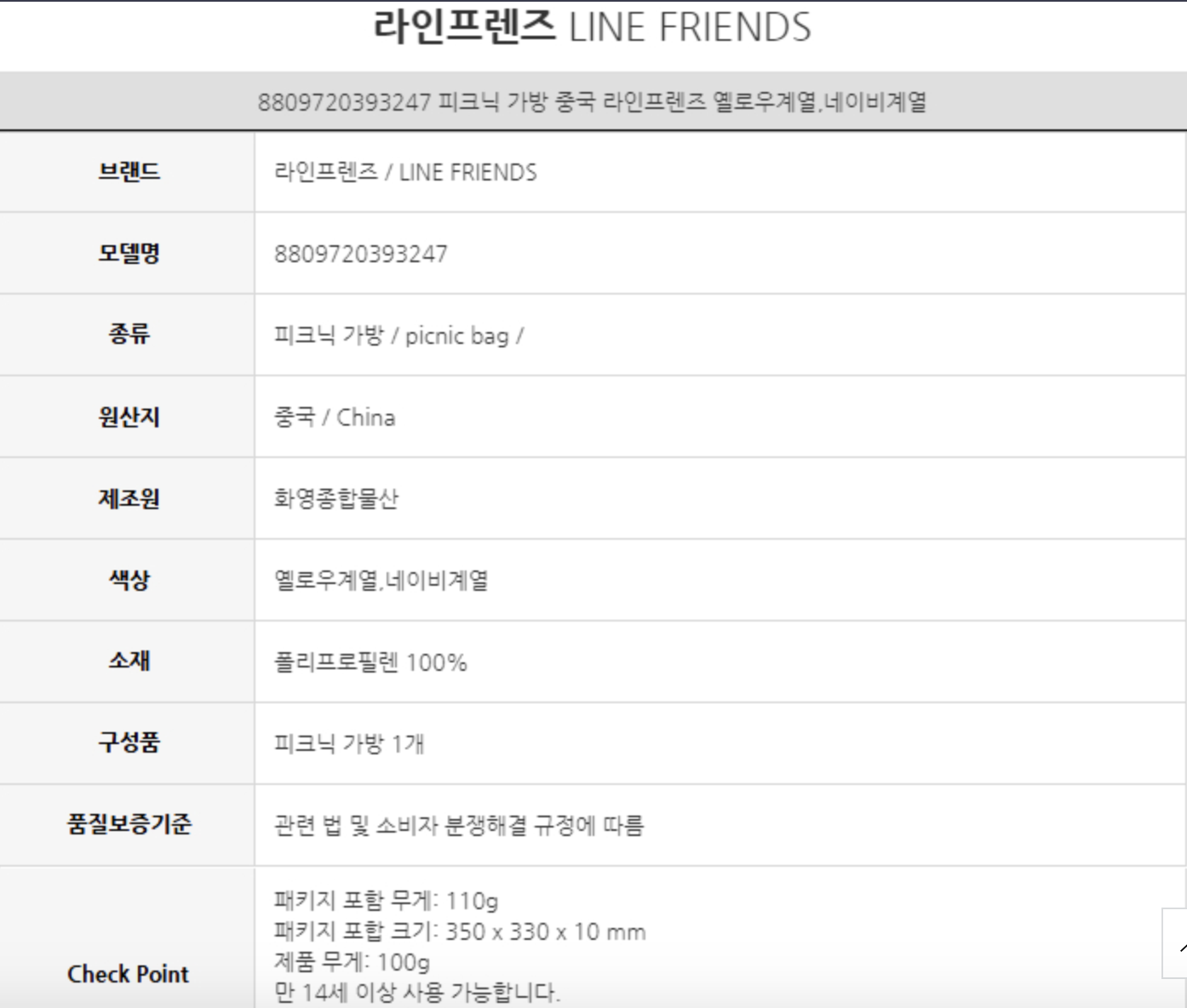Click the 색상 row label

point(129,580)
